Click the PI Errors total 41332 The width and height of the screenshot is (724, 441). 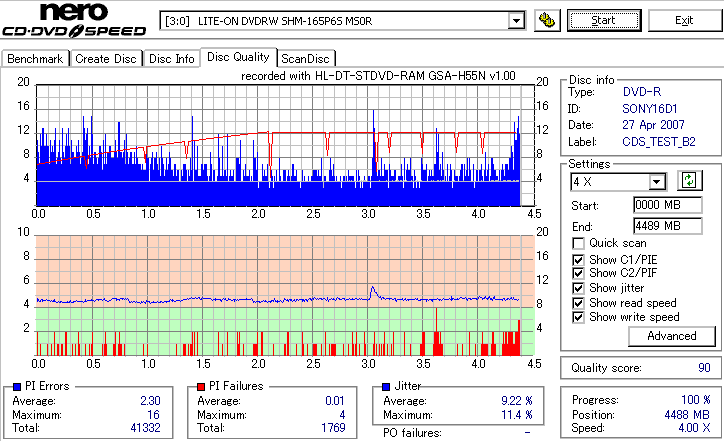coord(145,428)
